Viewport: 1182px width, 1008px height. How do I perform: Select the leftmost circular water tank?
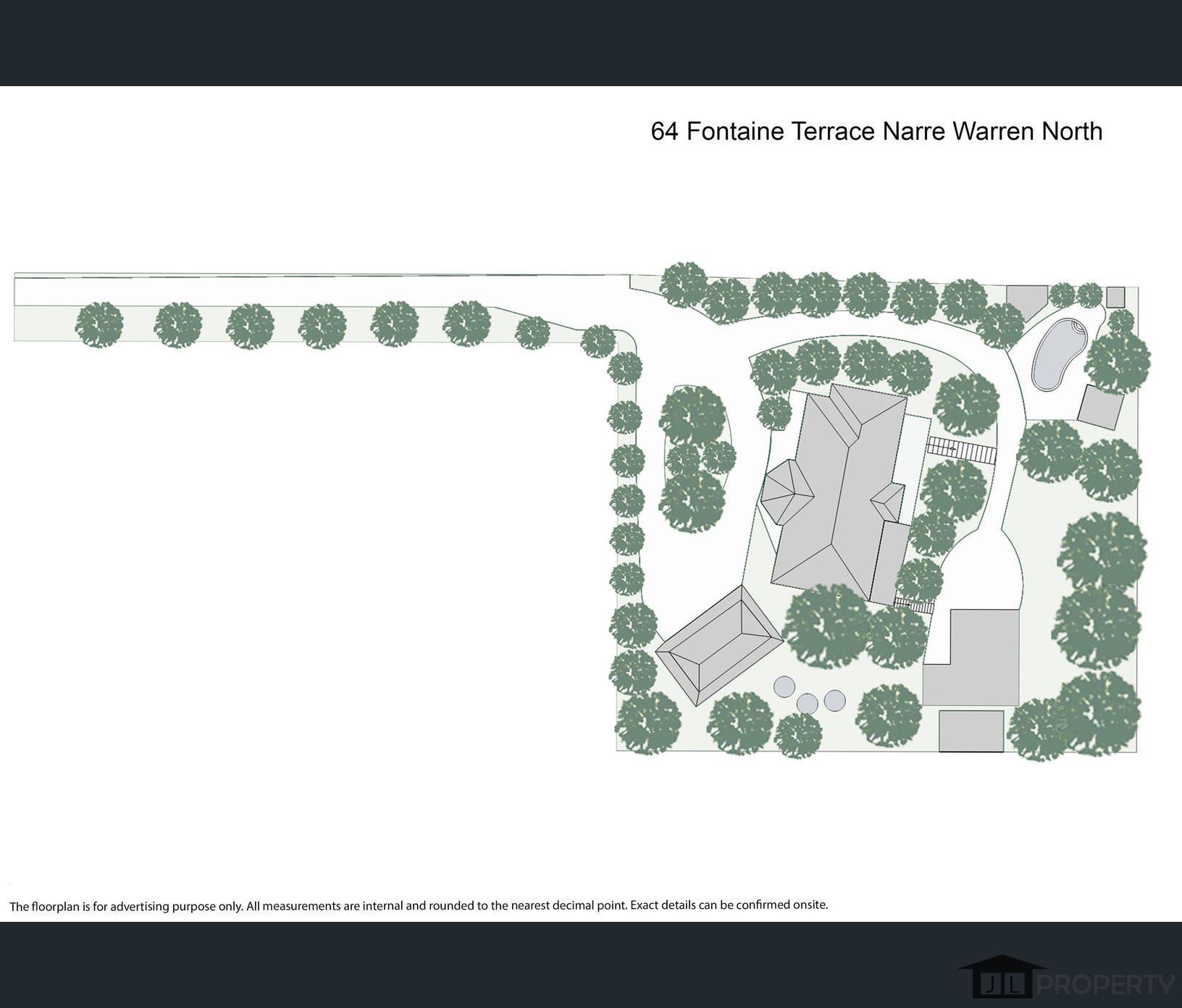[784, 686]
